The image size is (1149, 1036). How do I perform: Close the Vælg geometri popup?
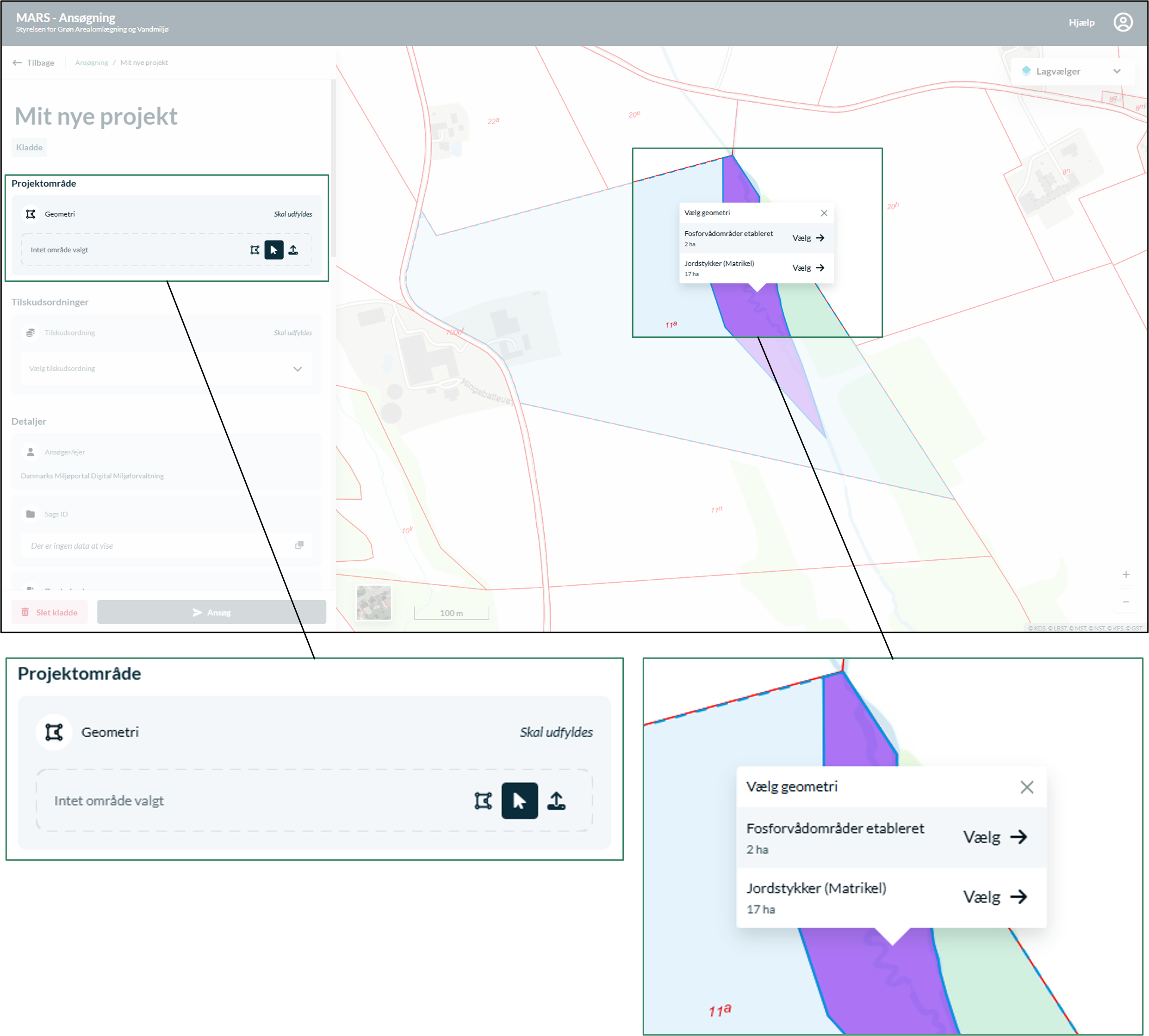824,213
